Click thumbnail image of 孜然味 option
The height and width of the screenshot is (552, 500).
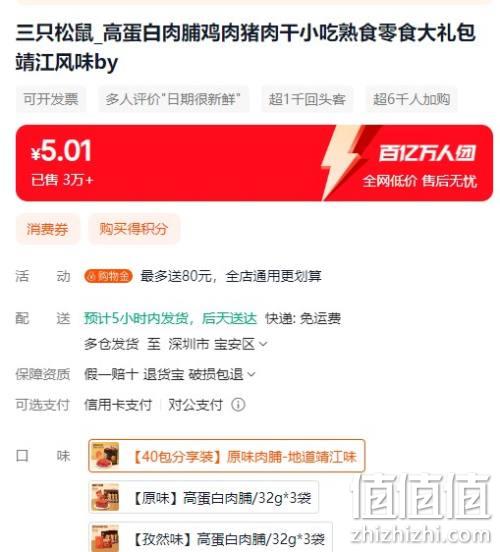click(105, 538)
